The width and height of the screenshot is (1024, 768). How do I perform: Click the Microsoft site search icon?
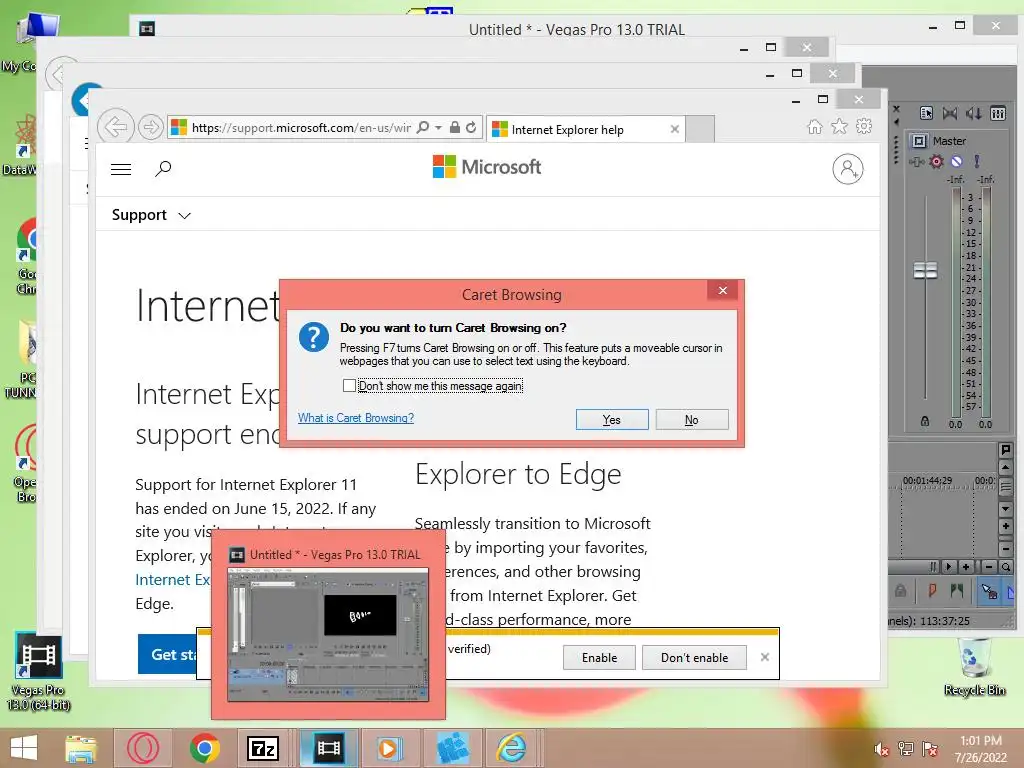coord(163,169)
